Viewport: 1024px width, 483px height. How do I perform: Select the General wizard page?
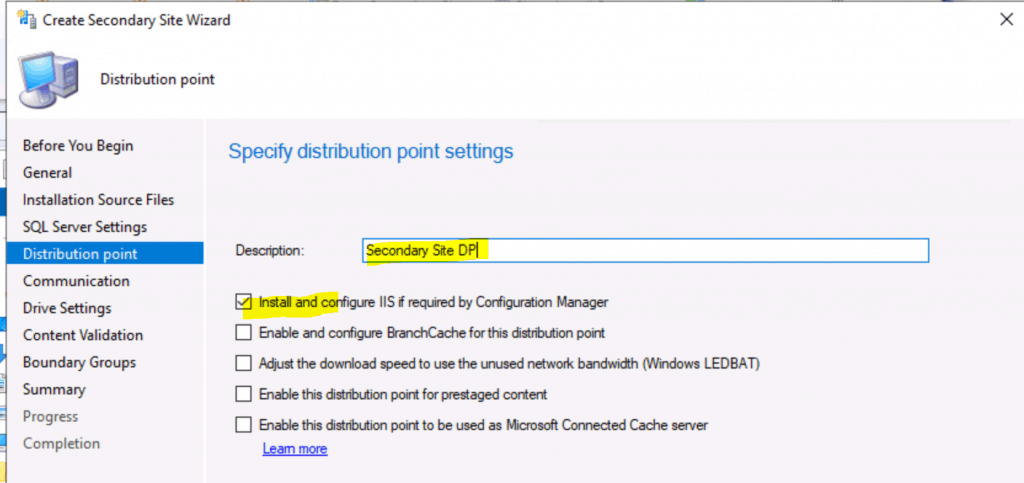48,173
